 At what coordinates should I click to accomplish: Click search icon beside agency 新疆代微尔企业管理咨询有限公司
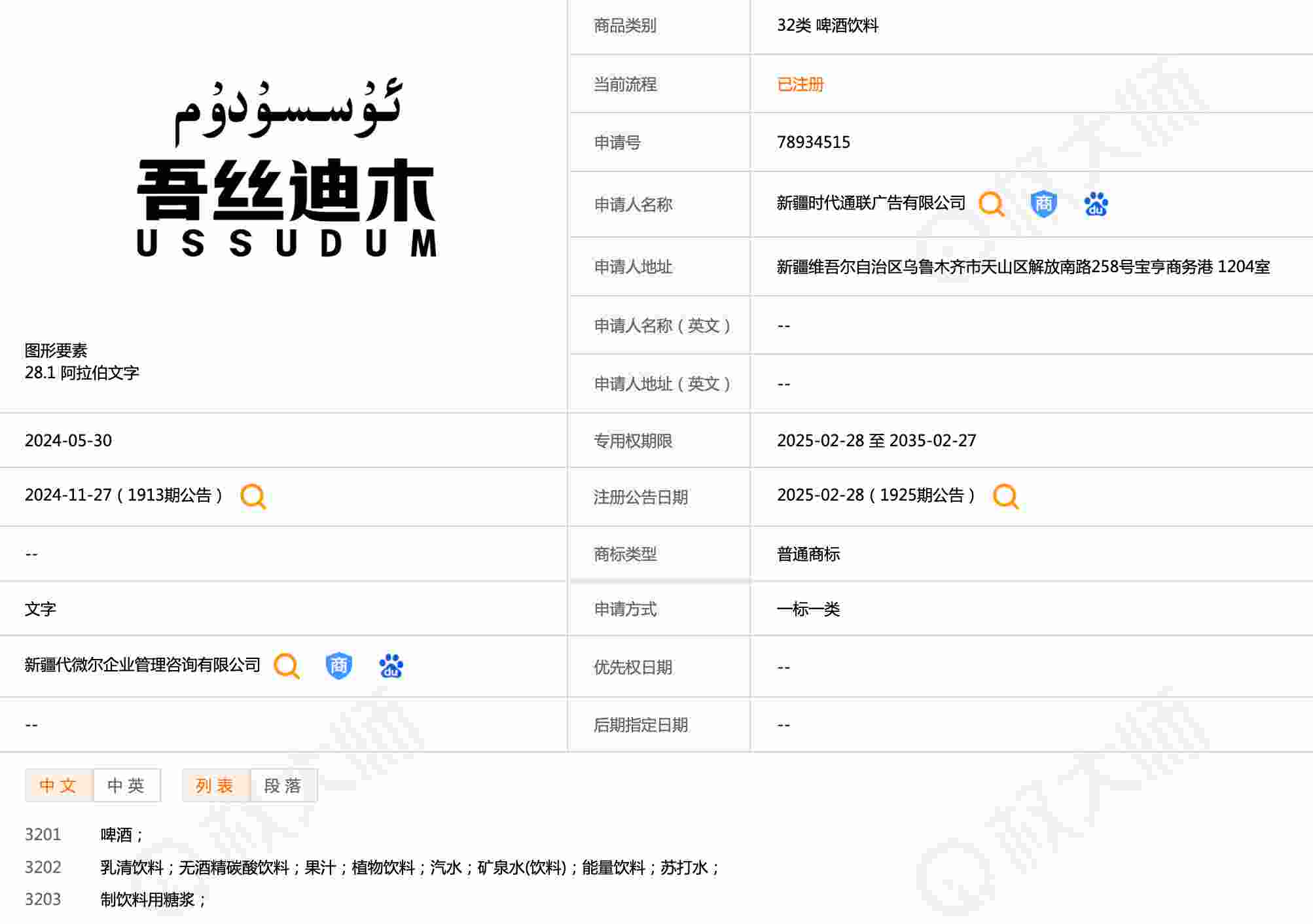[286, 666]
